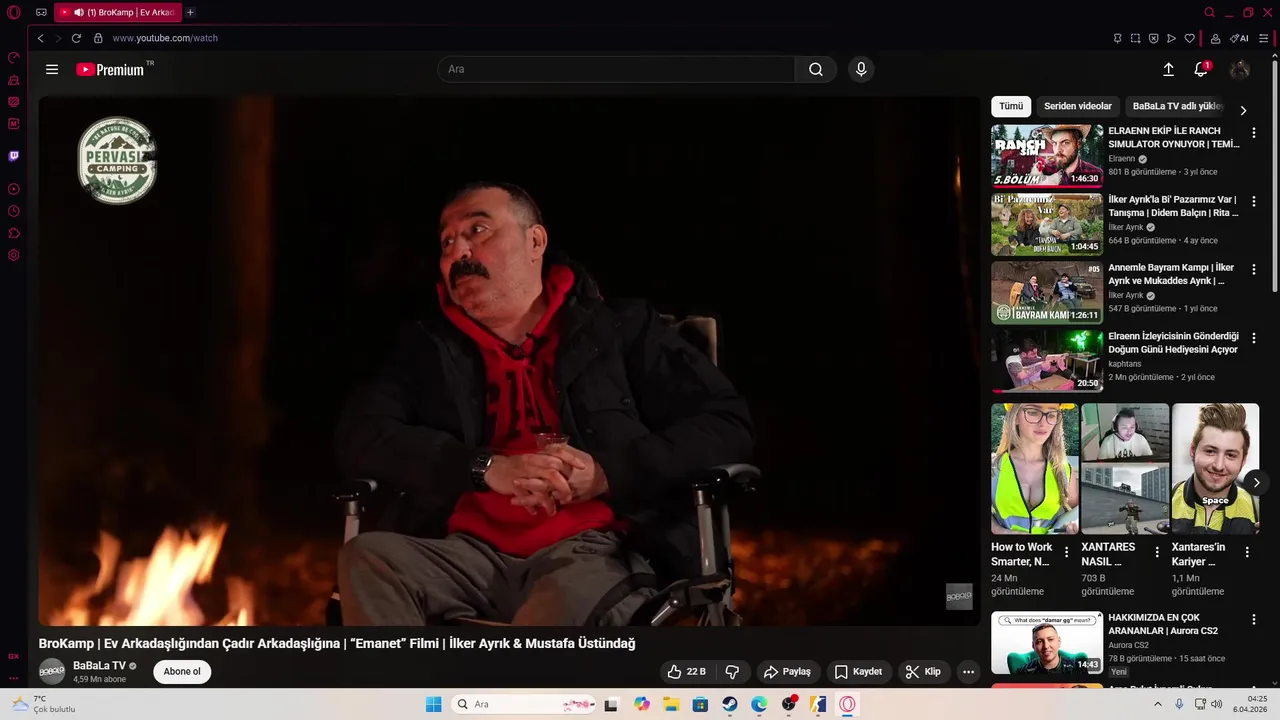
Task: Open the YouTube upload/create button
Action: click(1168, 69)
